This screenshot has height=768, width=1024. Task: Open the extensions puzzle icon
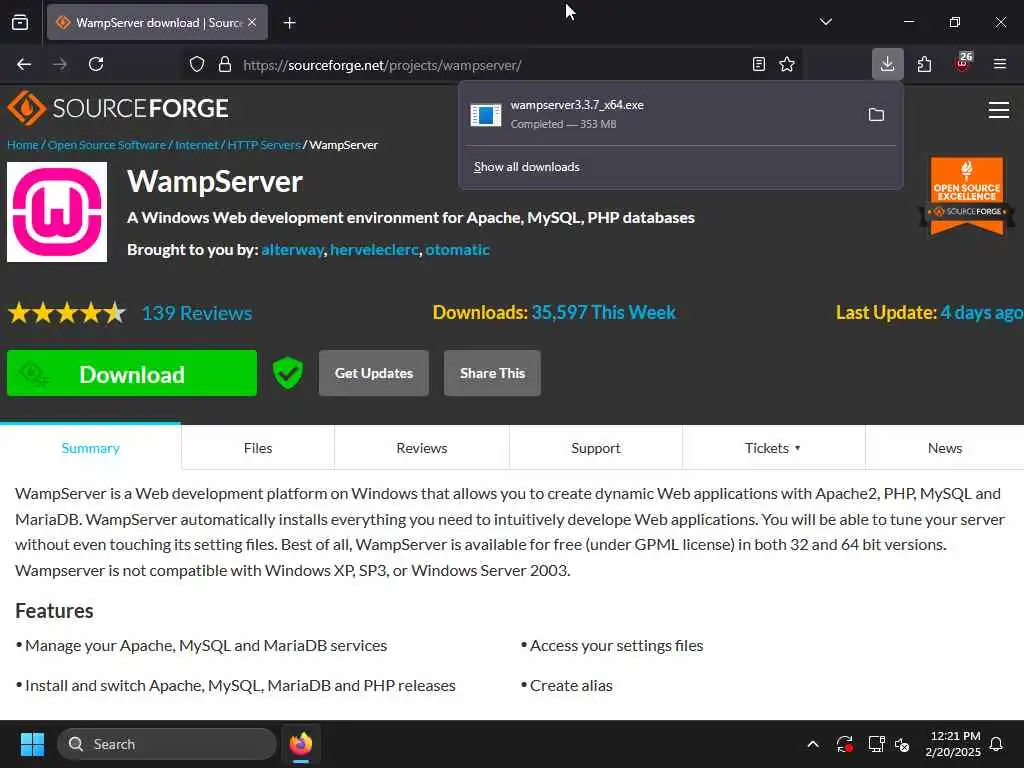tap(924, 64)
